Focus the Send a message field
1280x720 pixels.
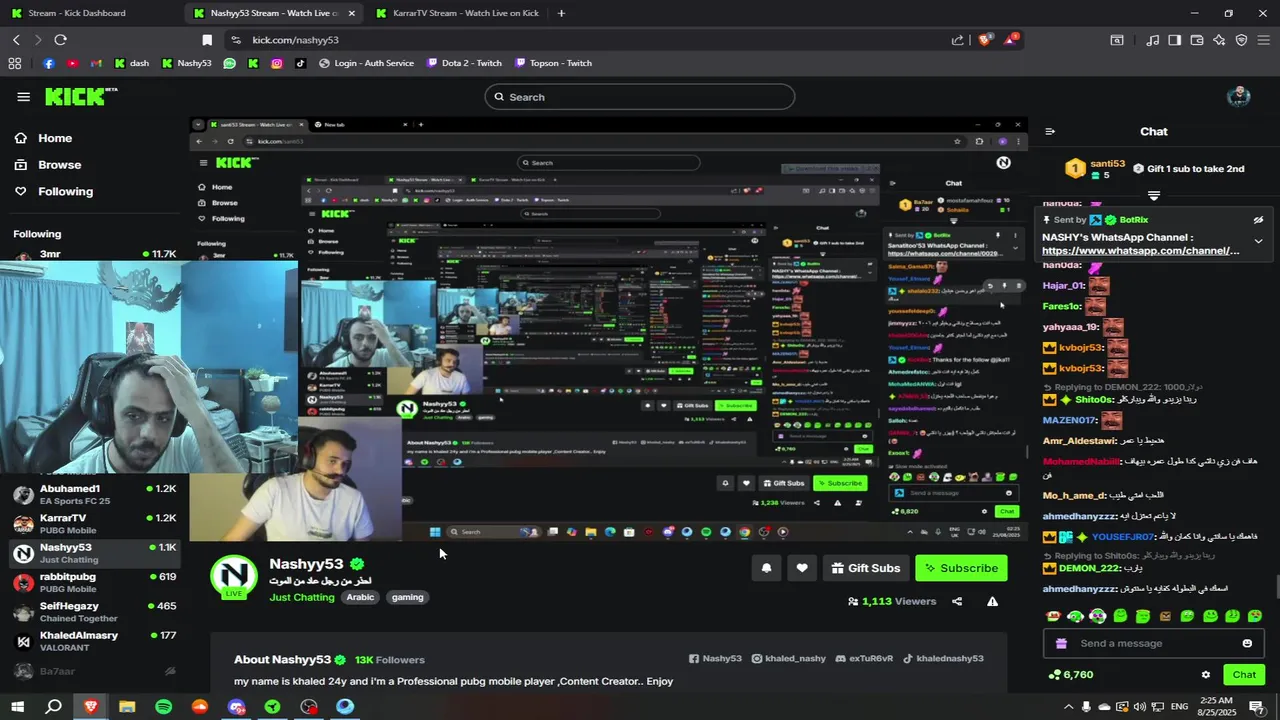click(x=1154, y=643)
